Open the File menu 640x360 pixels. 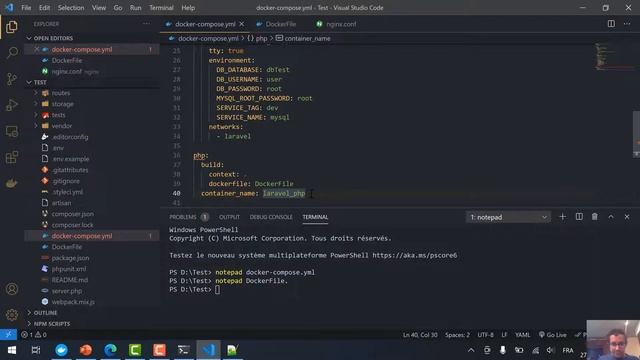[x=26, y=8]
